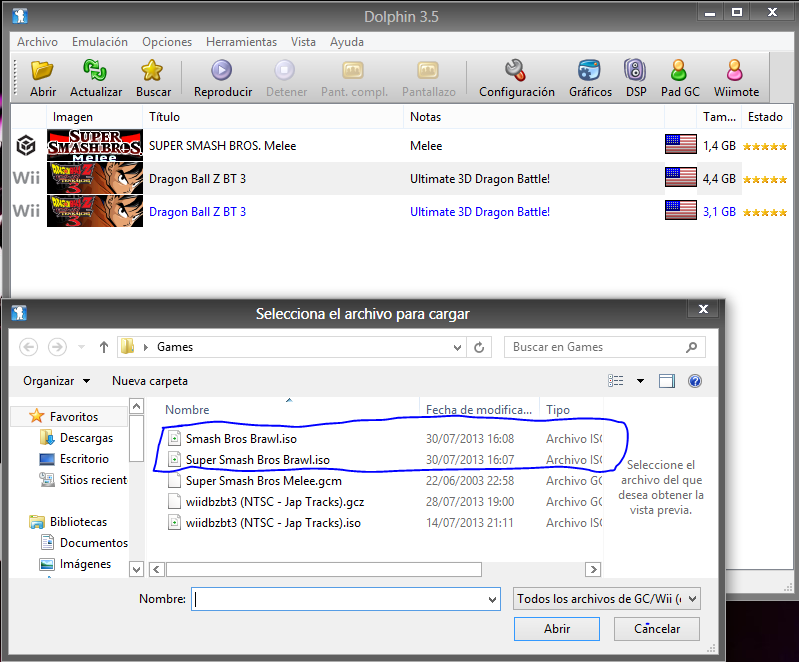
Task: Select SUPER SMASH BROS. Melee title
Action: (x=222, y=146)
